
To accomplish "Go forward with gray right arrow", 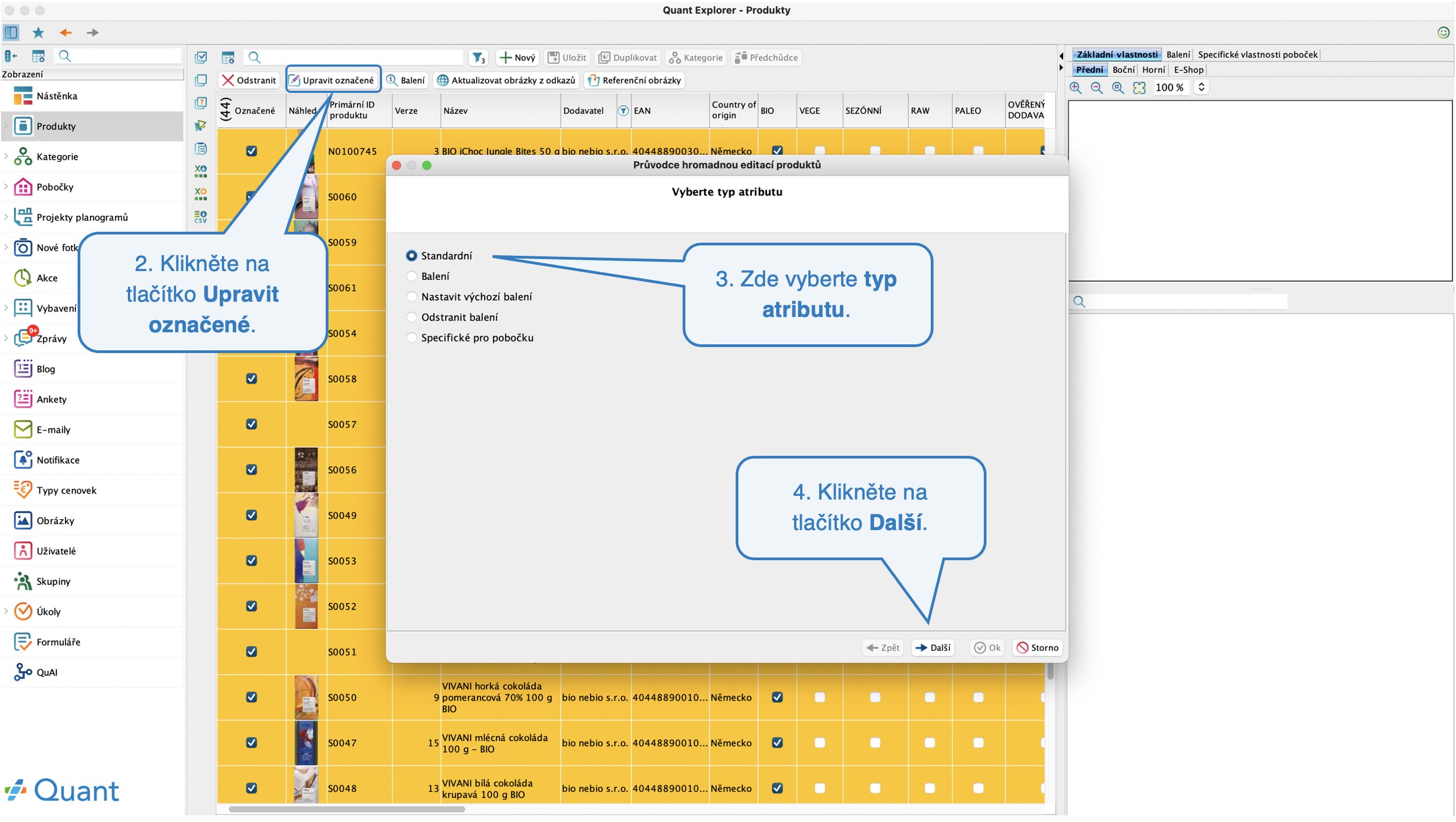I will [x=92, y=32].
